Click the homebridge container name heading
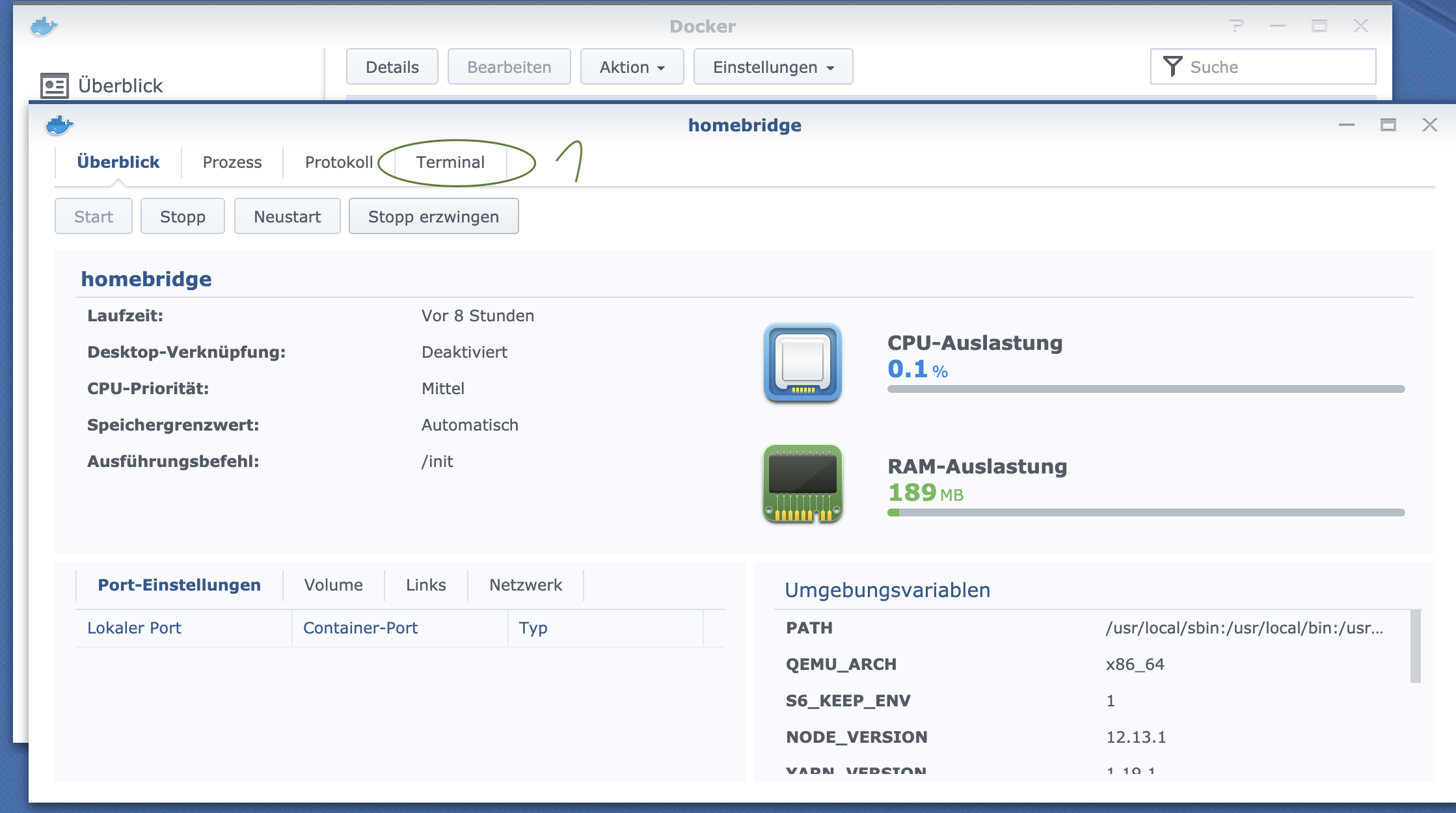Image resolution: width=1456 pixels, height=813 pixels. (x=146, y=279)
